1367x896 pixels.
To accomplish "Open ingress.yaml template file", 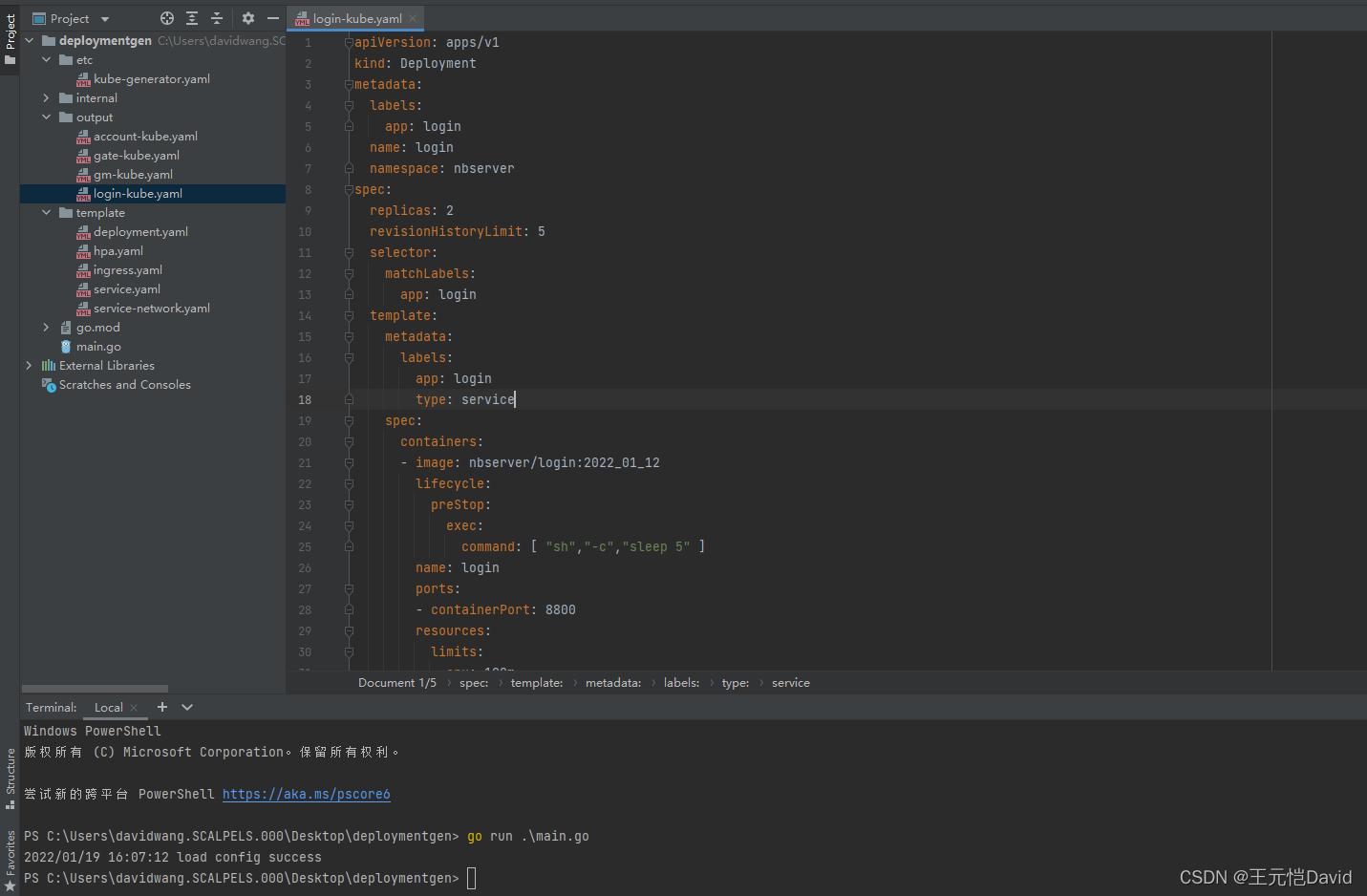I will pyautogui.click(x=128, y=270).
